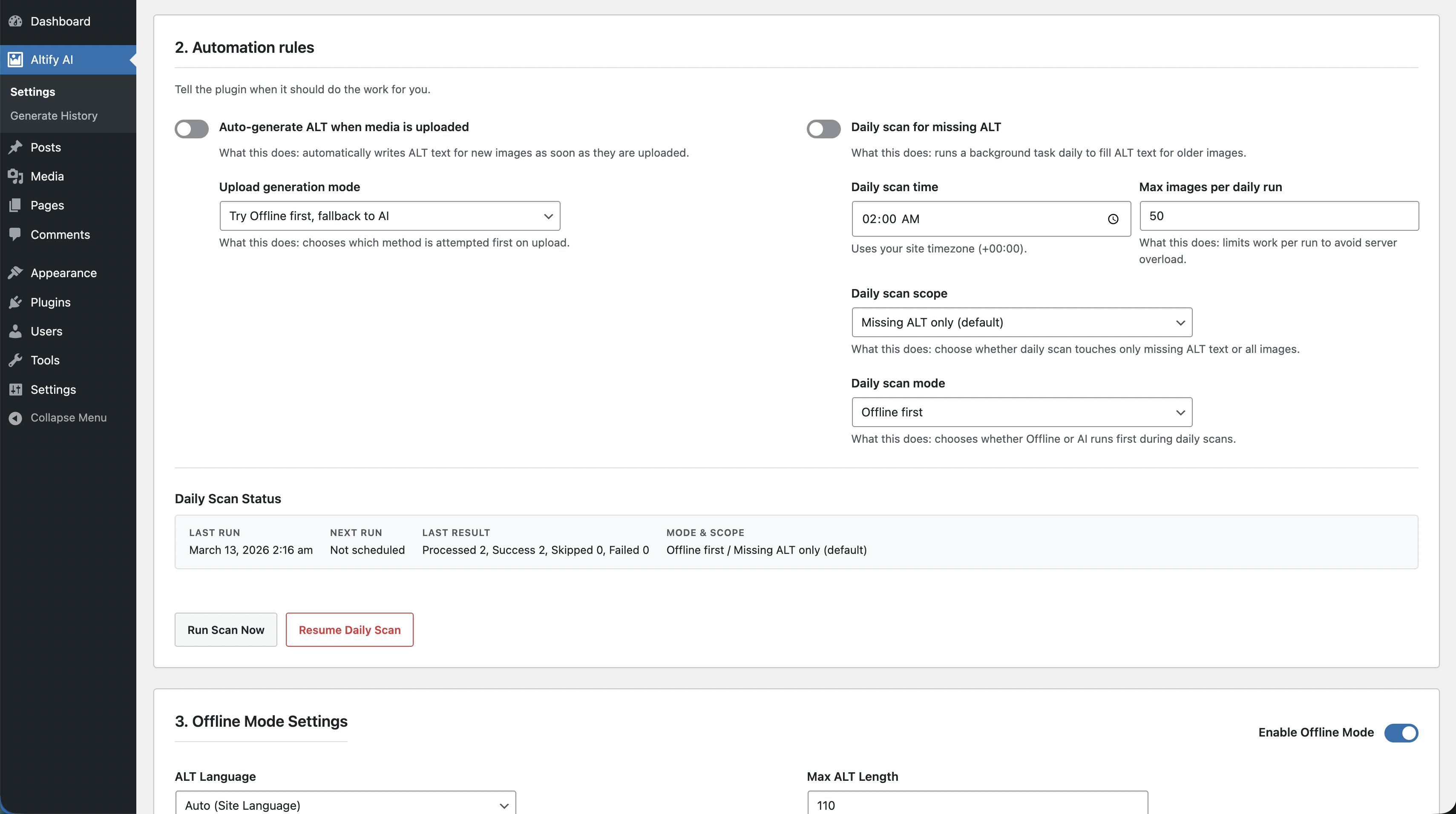Click the Comments speech bubble icon
This screenshot has width=1456, height=814.
(15, 234)
